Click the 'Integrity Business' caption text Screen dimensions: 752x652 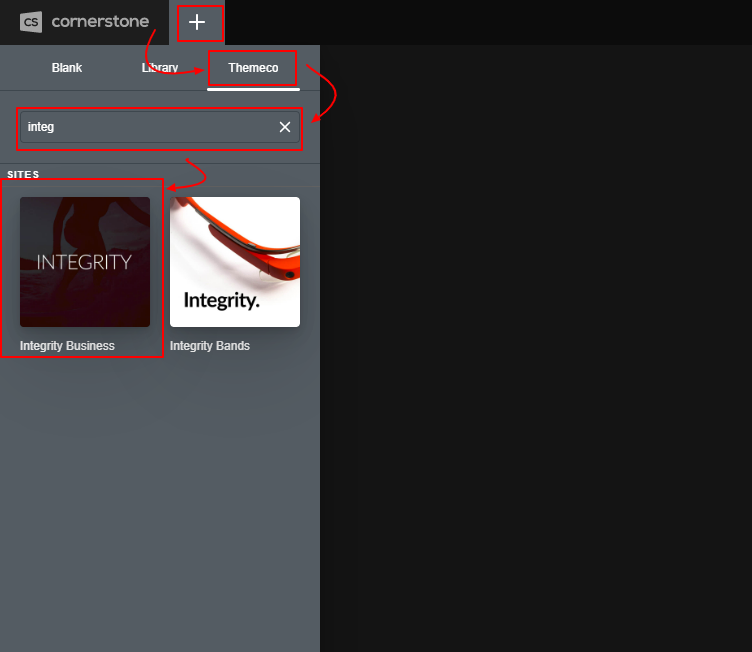[67, 346]
